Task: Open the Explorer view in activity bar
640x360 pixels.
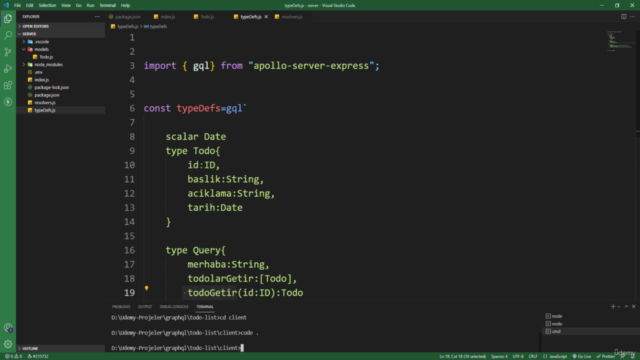Action: (x=8, y=19)
